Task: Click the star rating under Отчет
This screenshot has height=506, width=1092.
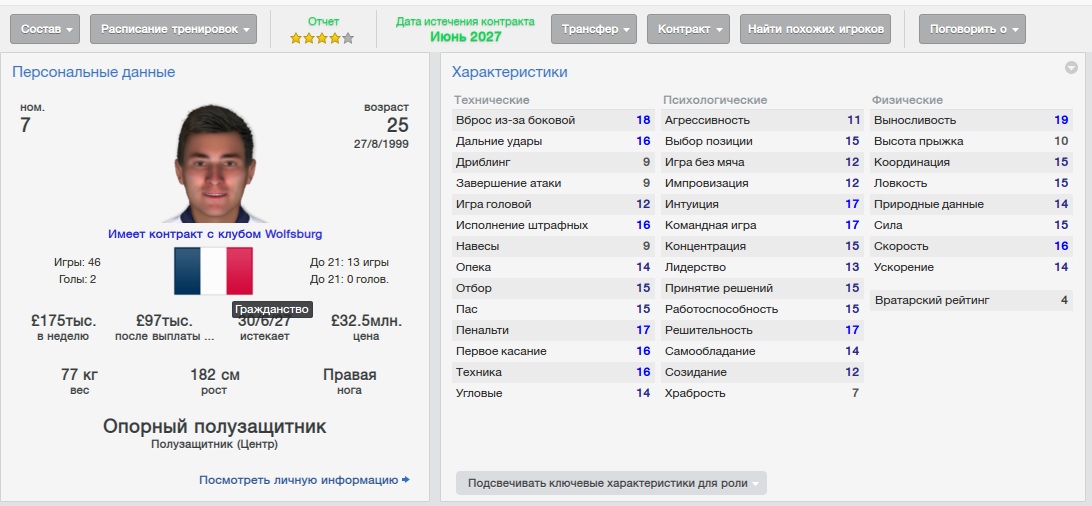Action: tap(322, 39)
